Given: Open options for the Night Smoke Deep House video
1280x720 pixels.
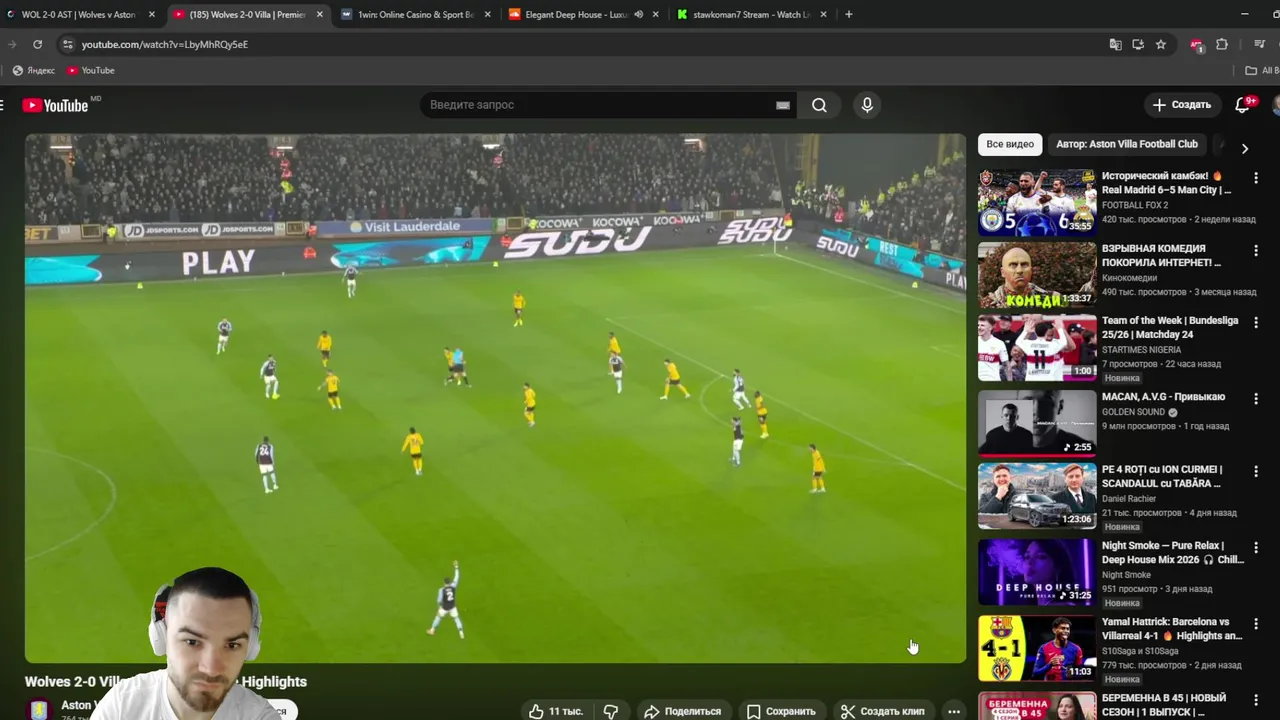Looking at the screenshot, I should (1256, 548).
